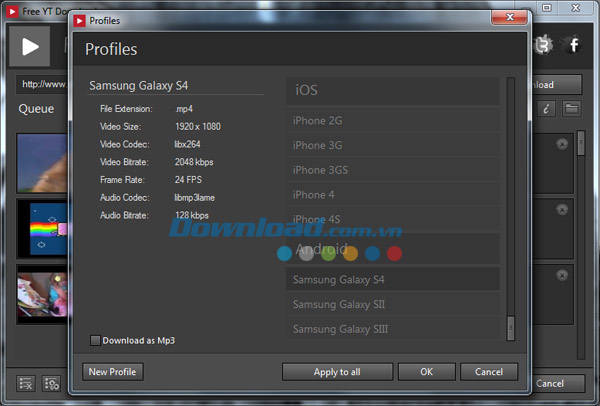Screen dimensions: 600x406
Task: Select the Samsung Galaxy SII profile
Action: (393, 304)
